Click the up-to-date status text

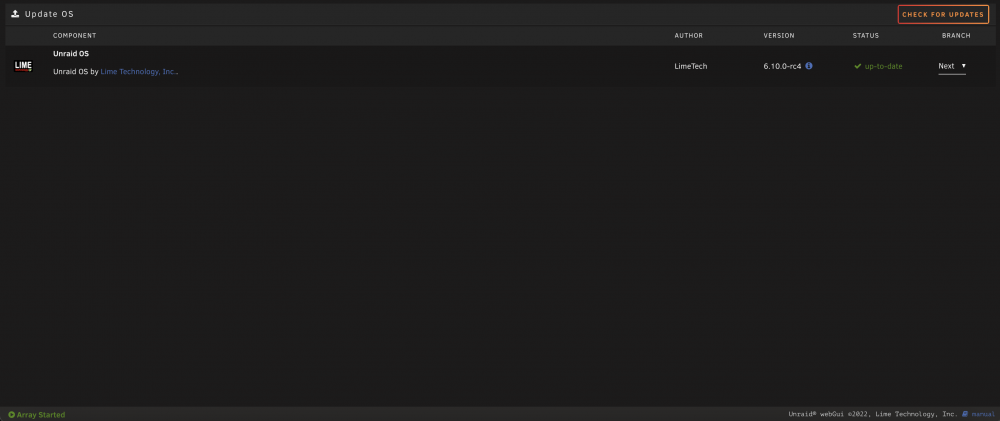coord(883,66)
